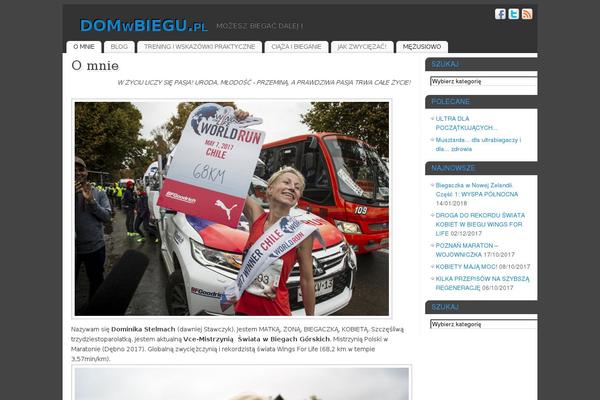Open the Jak zwyciężać! tab
Image resolution: width=600 pixels, height=400 pixels.
362,47
